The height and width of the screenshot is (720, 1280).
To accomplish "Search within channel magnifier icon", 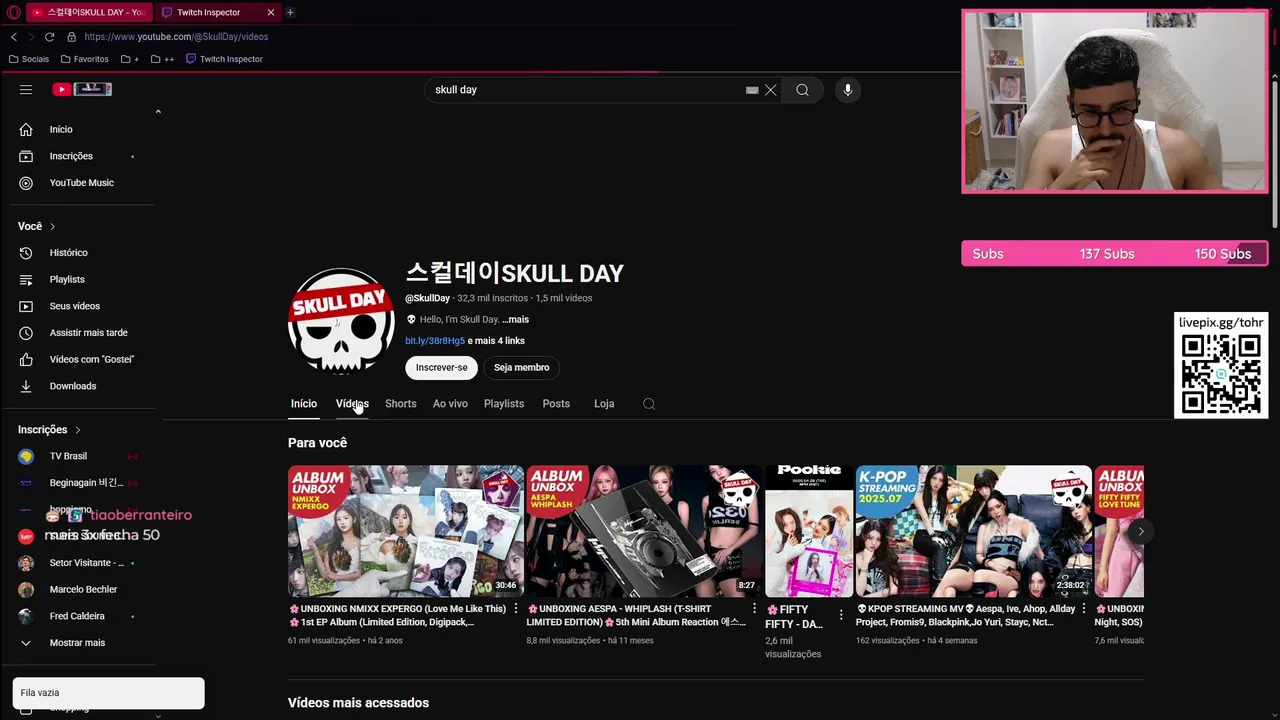I will click(649, 404).
